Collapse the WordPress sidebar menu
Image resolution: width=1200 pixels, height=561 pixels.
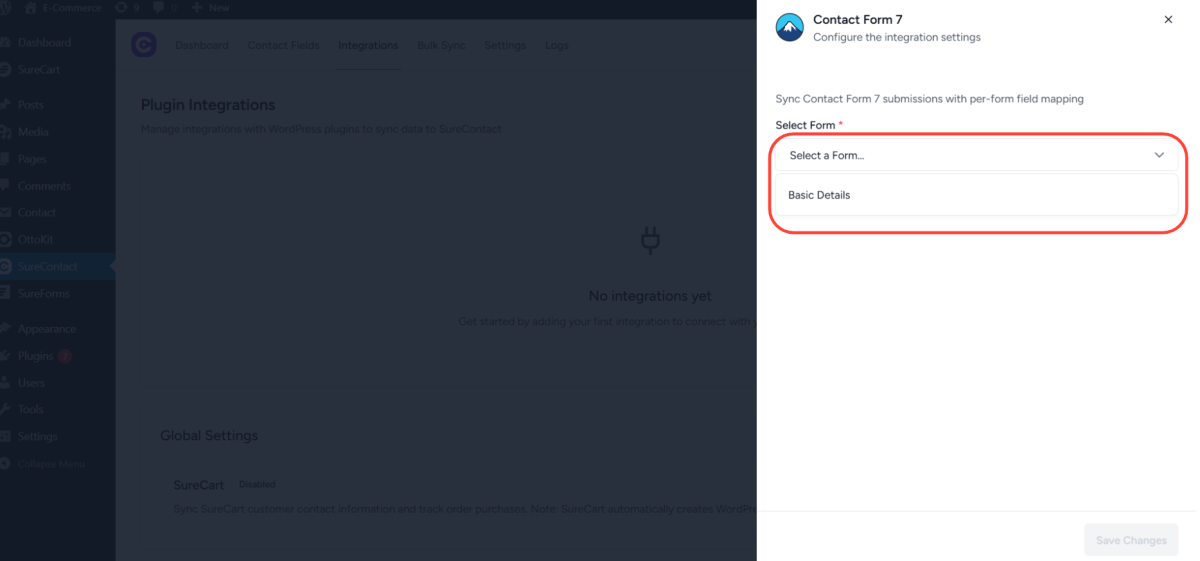click(50, 464)
